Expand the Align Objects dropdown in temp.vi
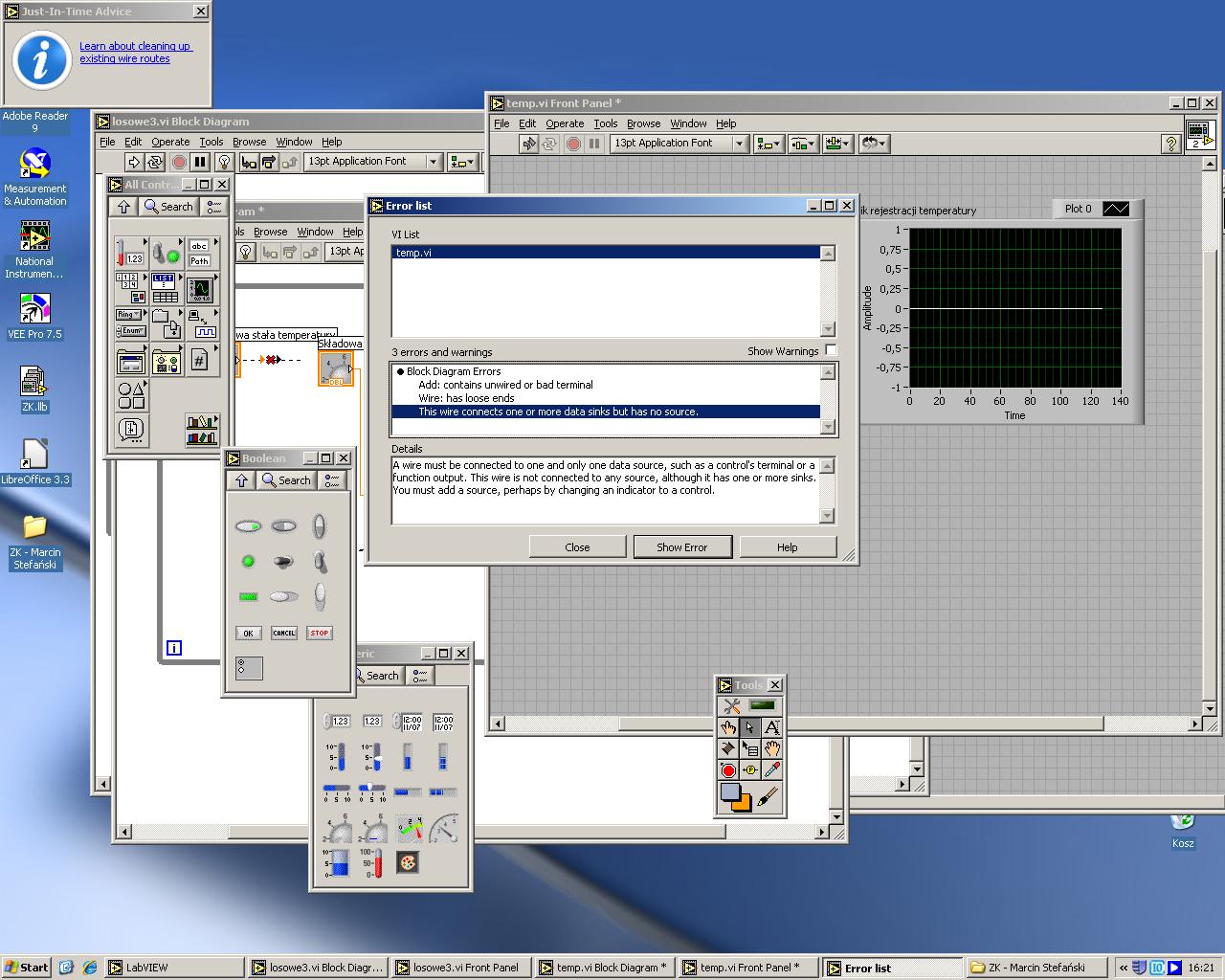1225x980 pixels. click(x=768, y=144)
